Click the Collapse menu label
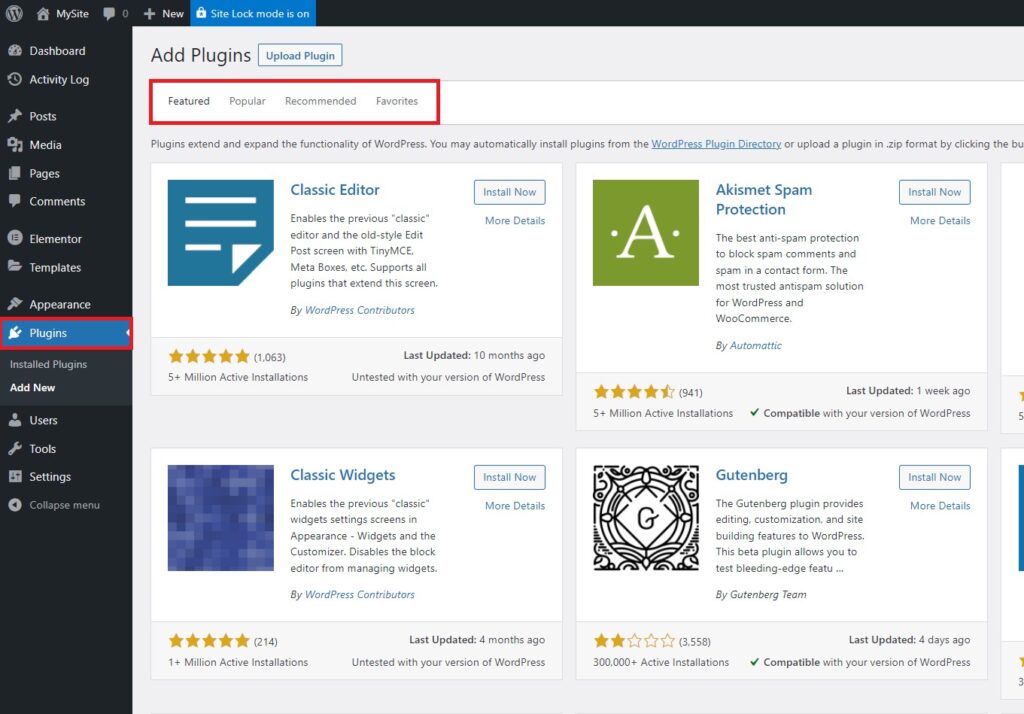The height and width of the screenshot is (714, 1024). [x=65, y=505]
